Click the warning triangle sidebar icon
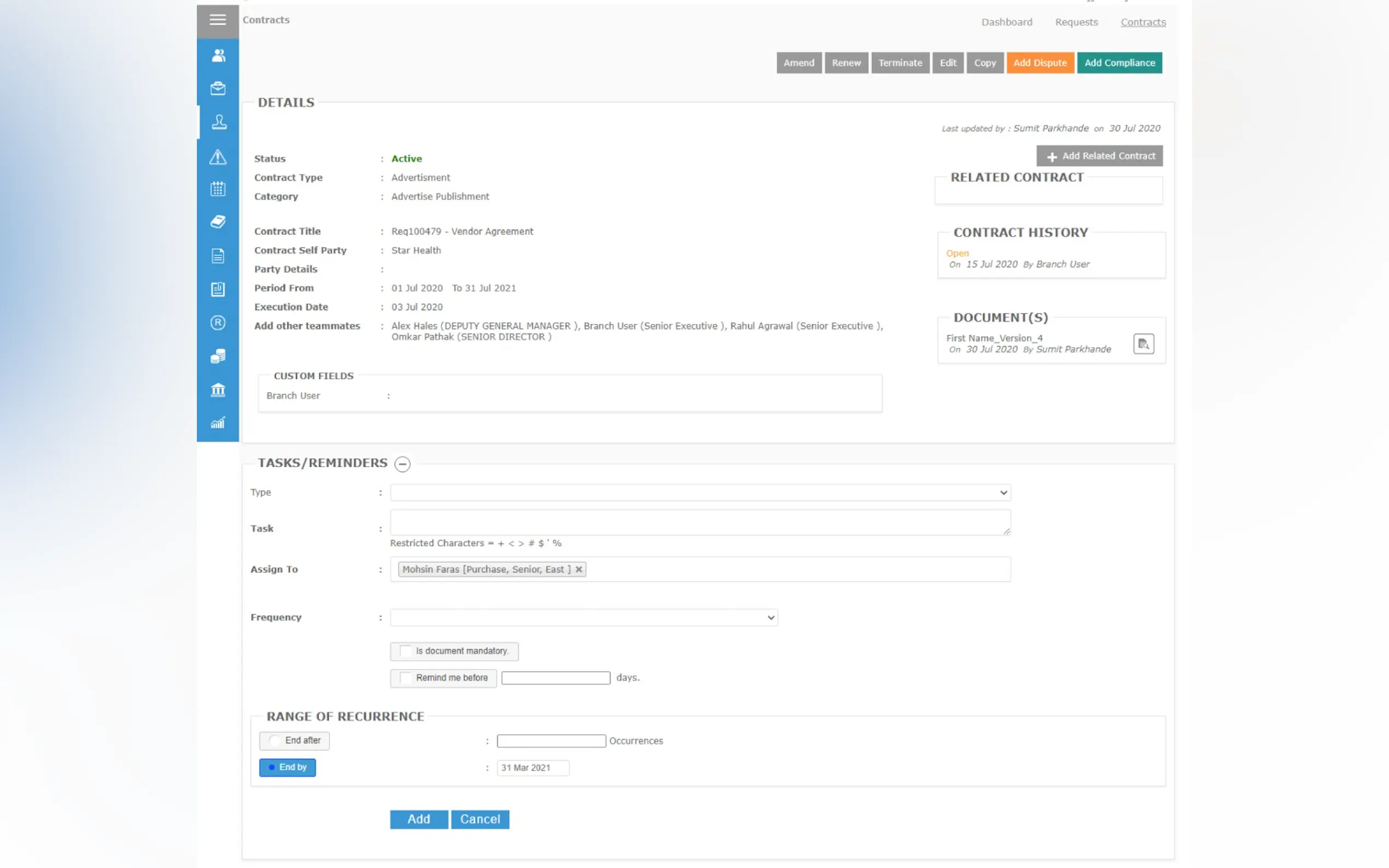This screenshot has height=868, width=1389. [218, 156]
